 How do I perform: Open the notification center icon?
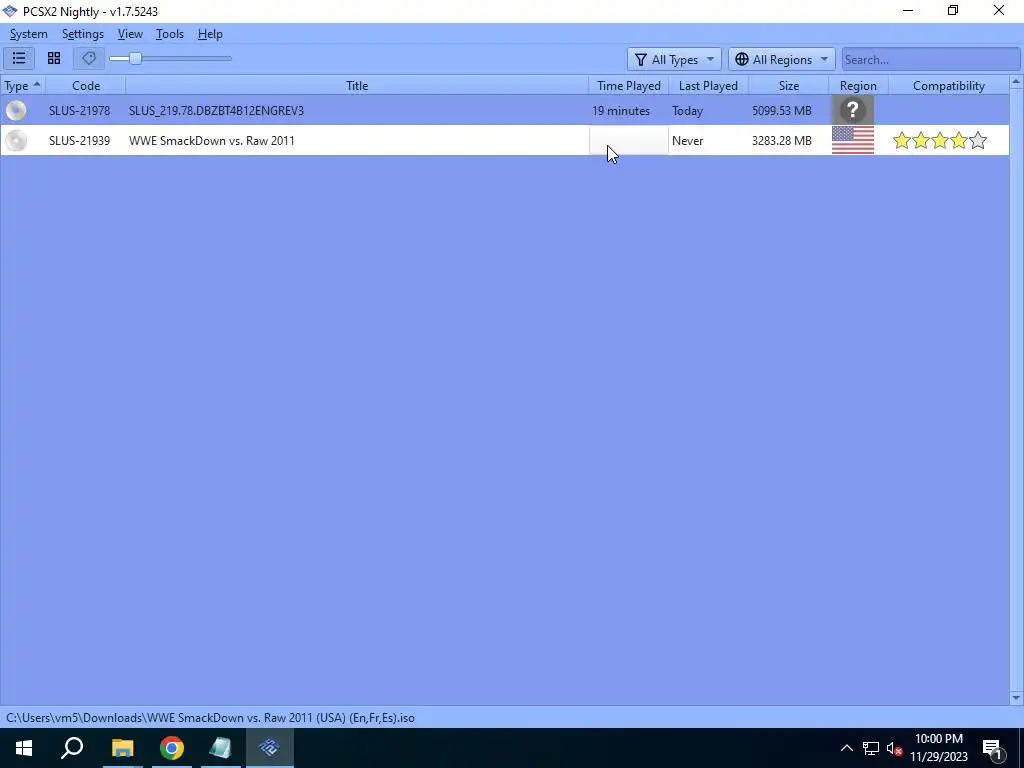click(992, 748)
